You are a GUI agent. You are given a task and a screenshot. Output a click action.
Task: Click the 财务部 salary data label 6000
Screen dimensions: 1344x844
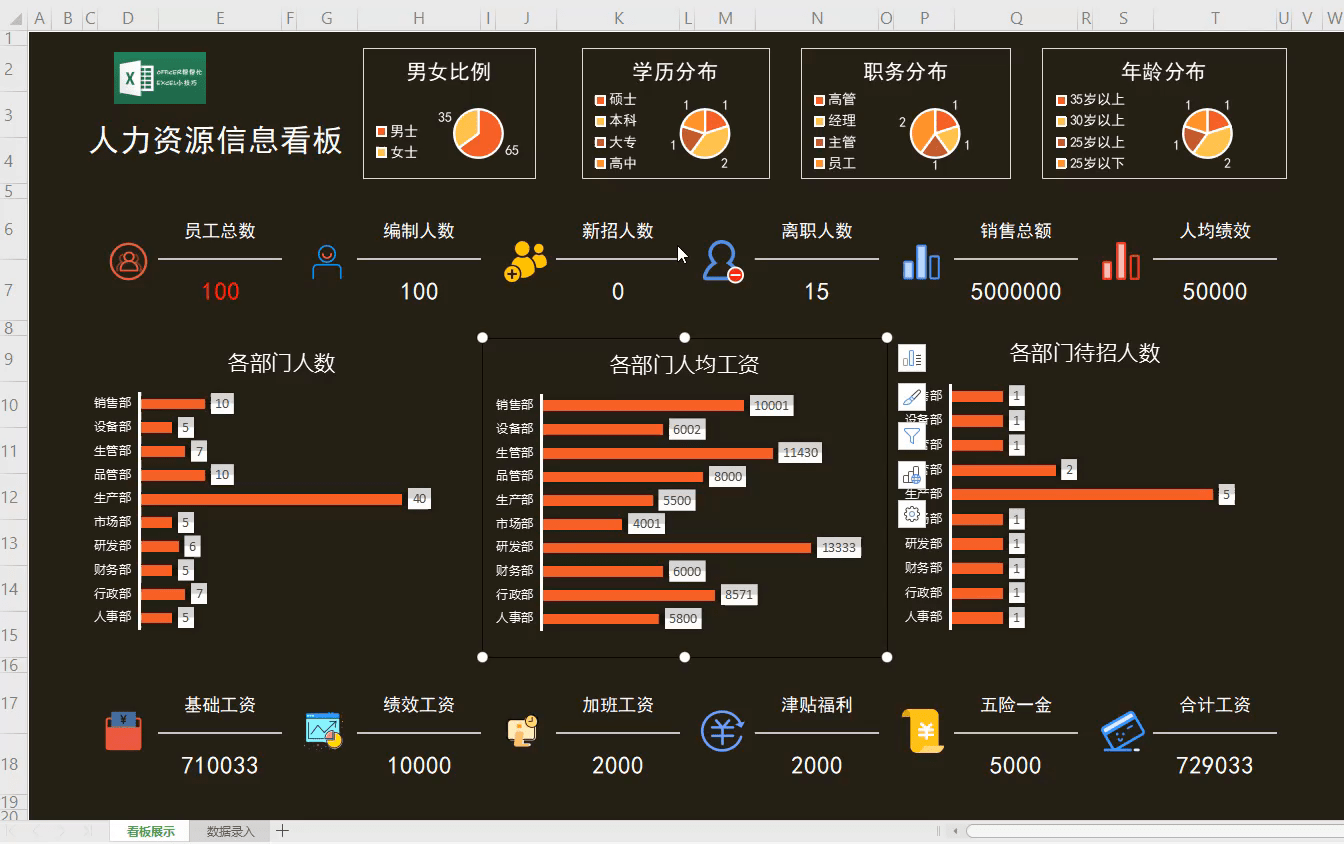(x=687, y=571)
